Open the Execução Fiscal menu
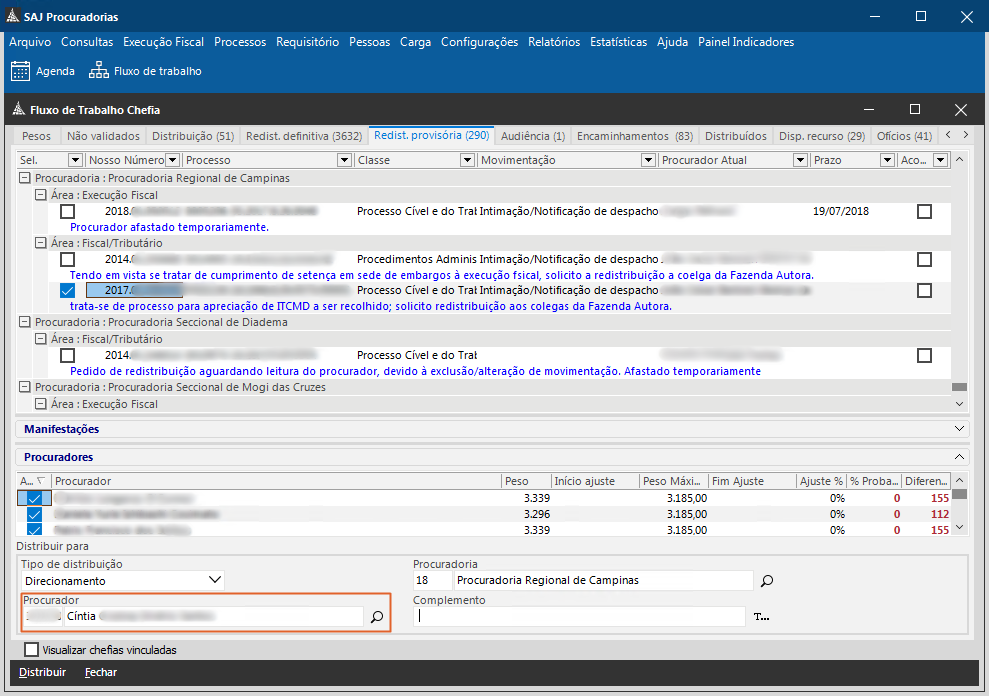Viewport: 989px width, 696px height. tap(163, 42)
